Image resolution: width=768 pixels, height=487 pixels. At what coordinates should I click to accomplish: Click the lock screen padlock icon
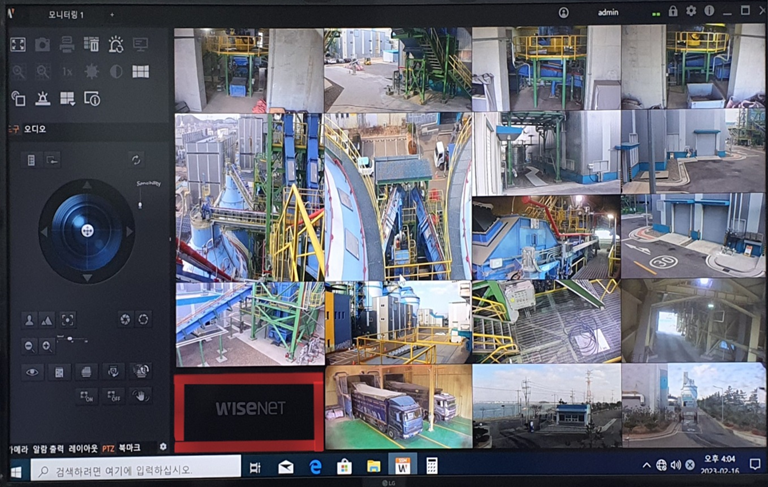click(x=672, y=12)
